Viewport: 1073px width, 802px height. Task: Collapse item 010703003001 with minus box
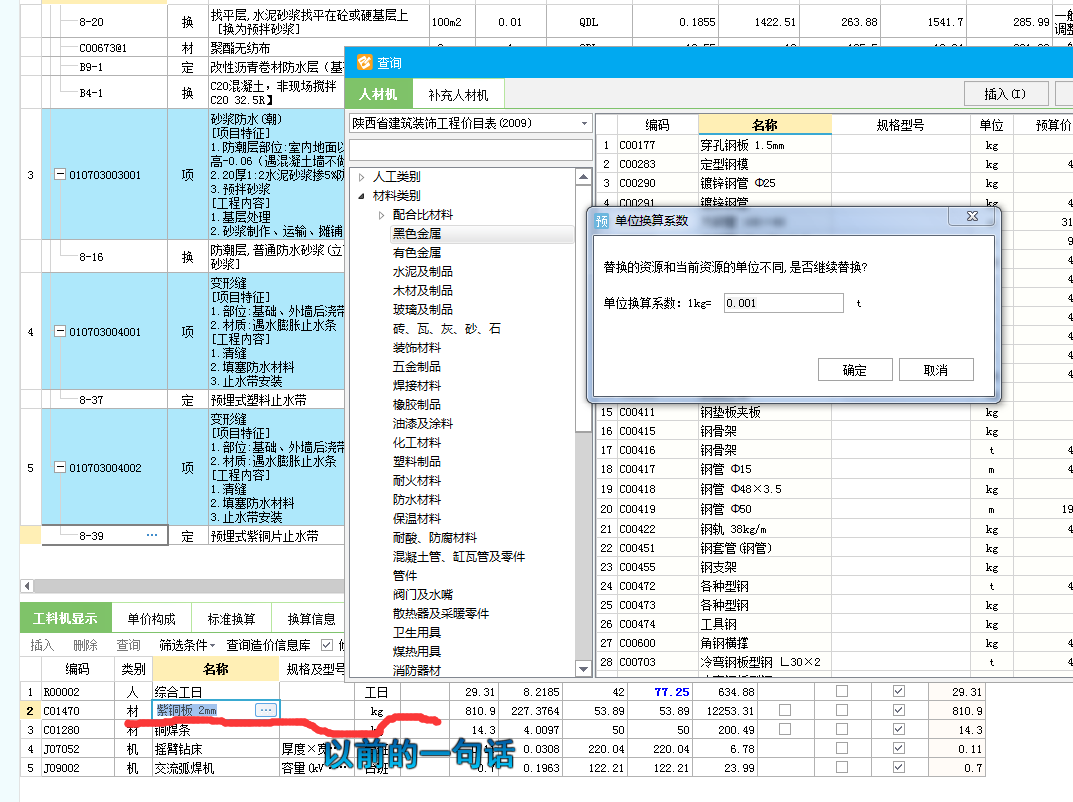click(x=60, y=174)
